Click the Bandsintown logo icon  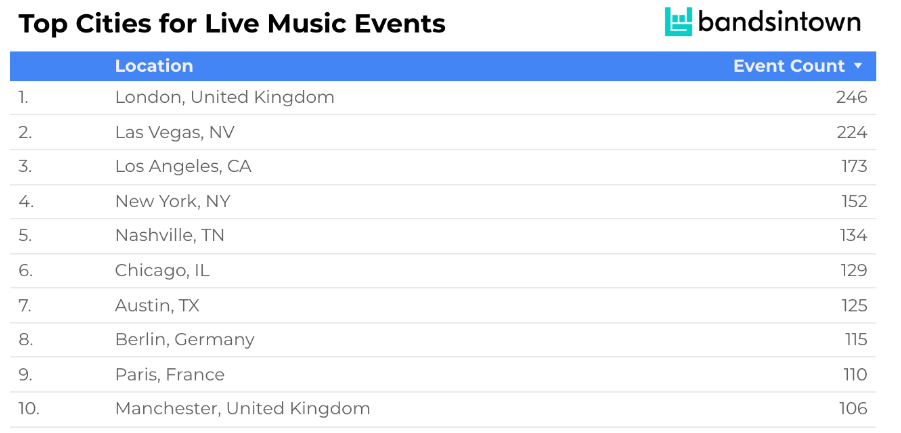(x=678, y=22)
